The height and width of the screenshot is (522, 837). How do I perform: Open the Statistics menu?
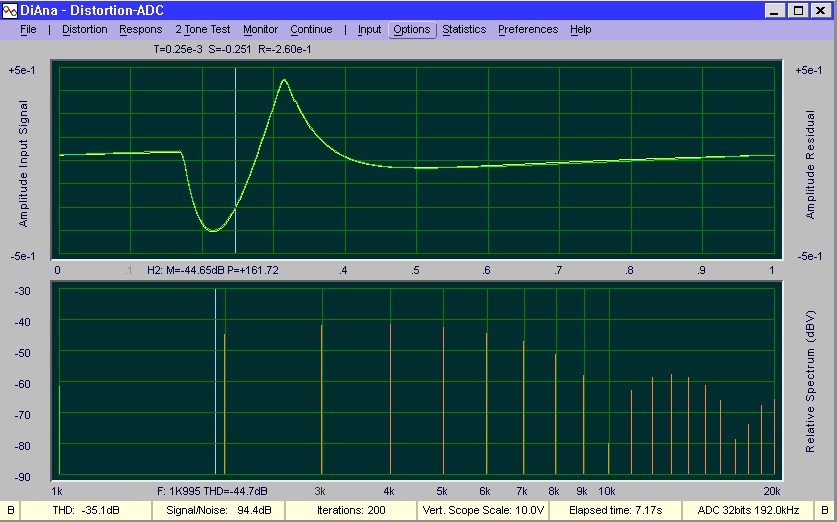(x=464, y=29)
